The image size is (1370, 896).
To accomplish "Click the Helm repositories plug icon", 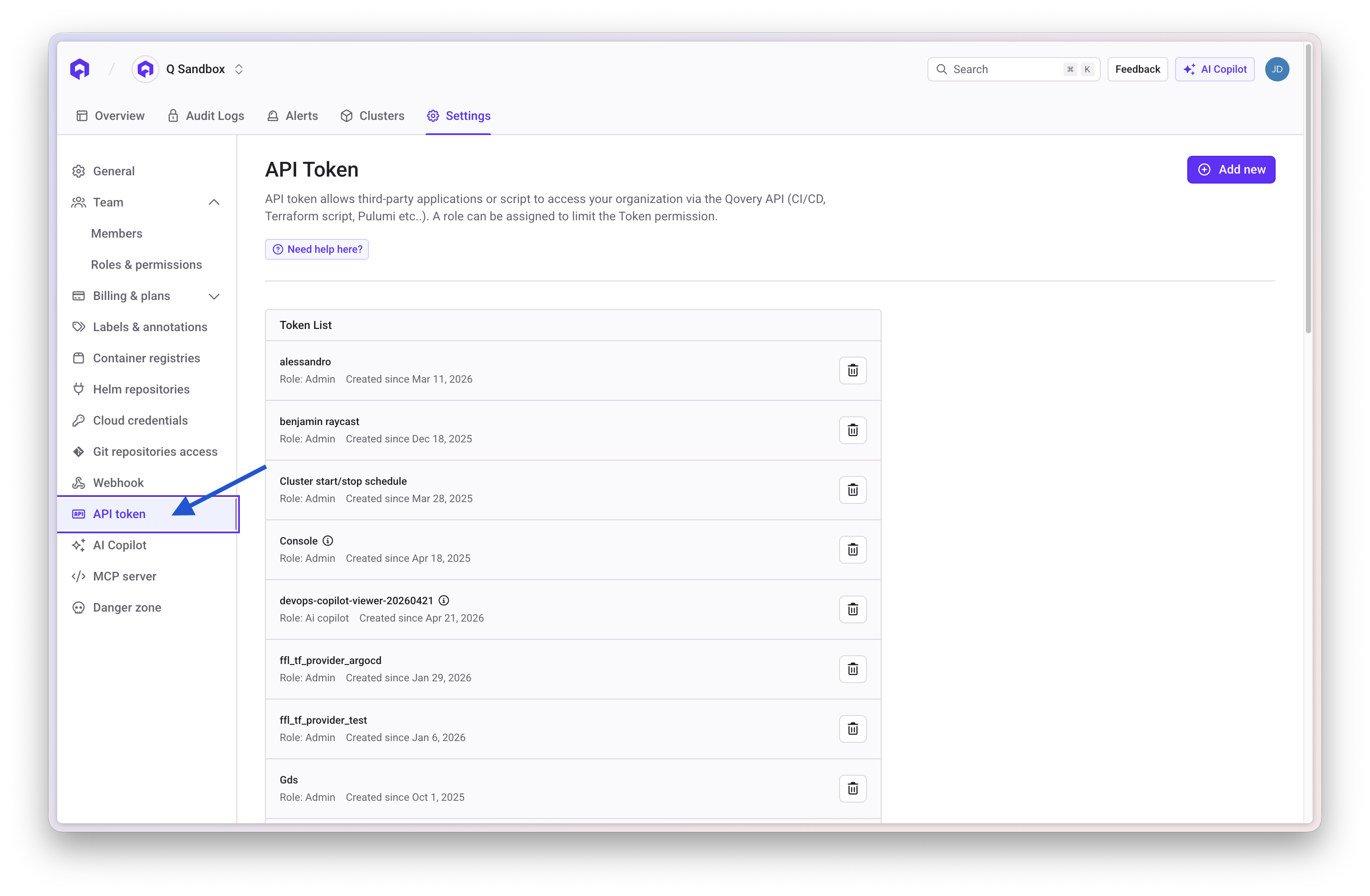I will pos(78,389).
